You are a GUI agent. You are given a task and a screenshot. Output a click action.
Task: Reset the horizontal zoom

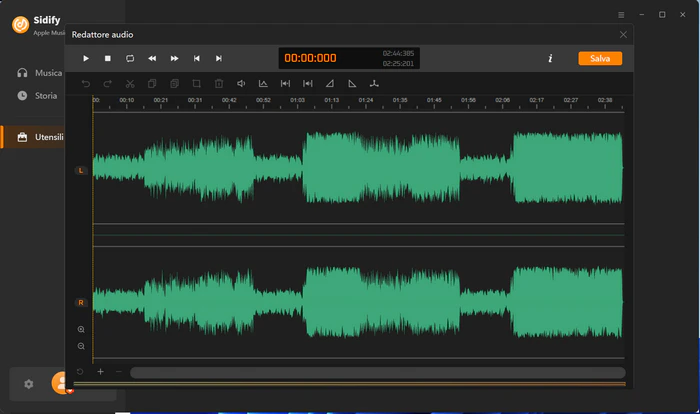pyautogui.click(x=80, y=372)
